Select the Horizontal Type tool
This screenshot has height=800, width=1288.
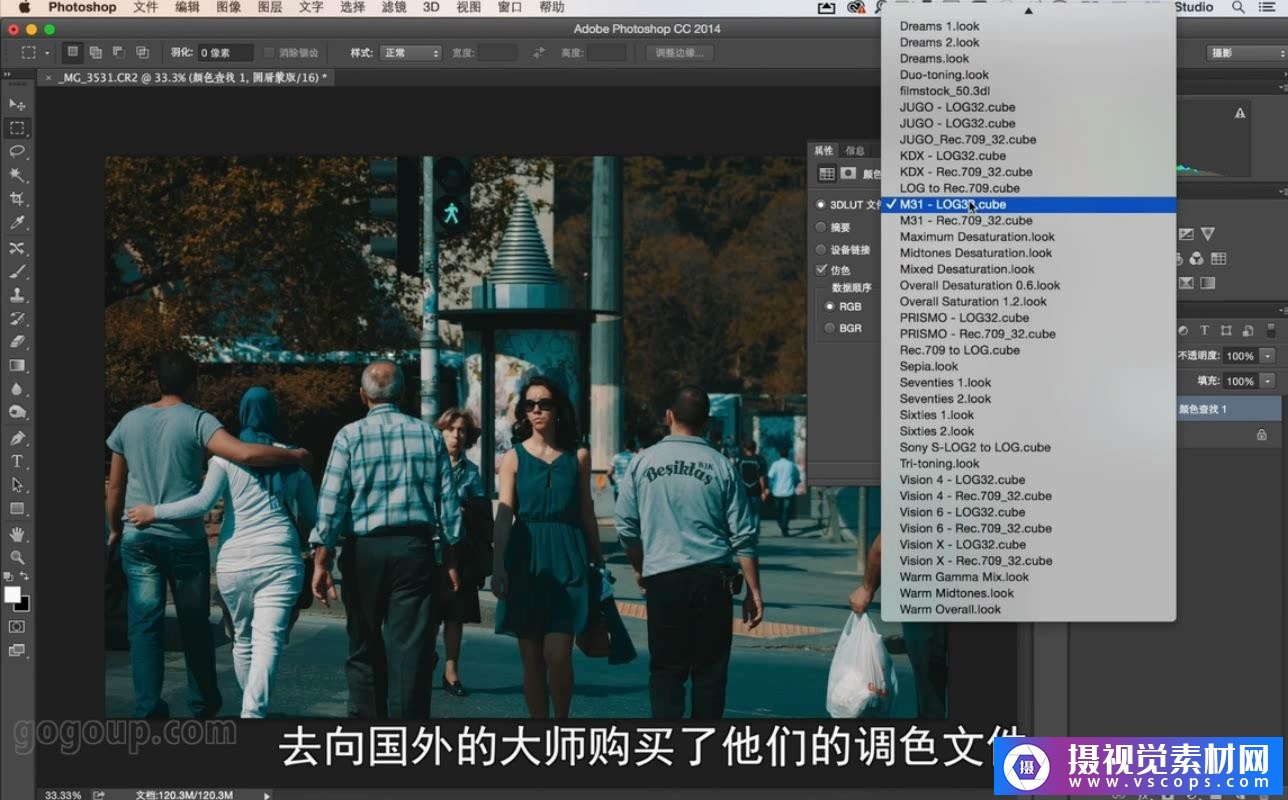click(x=17, y=461)
